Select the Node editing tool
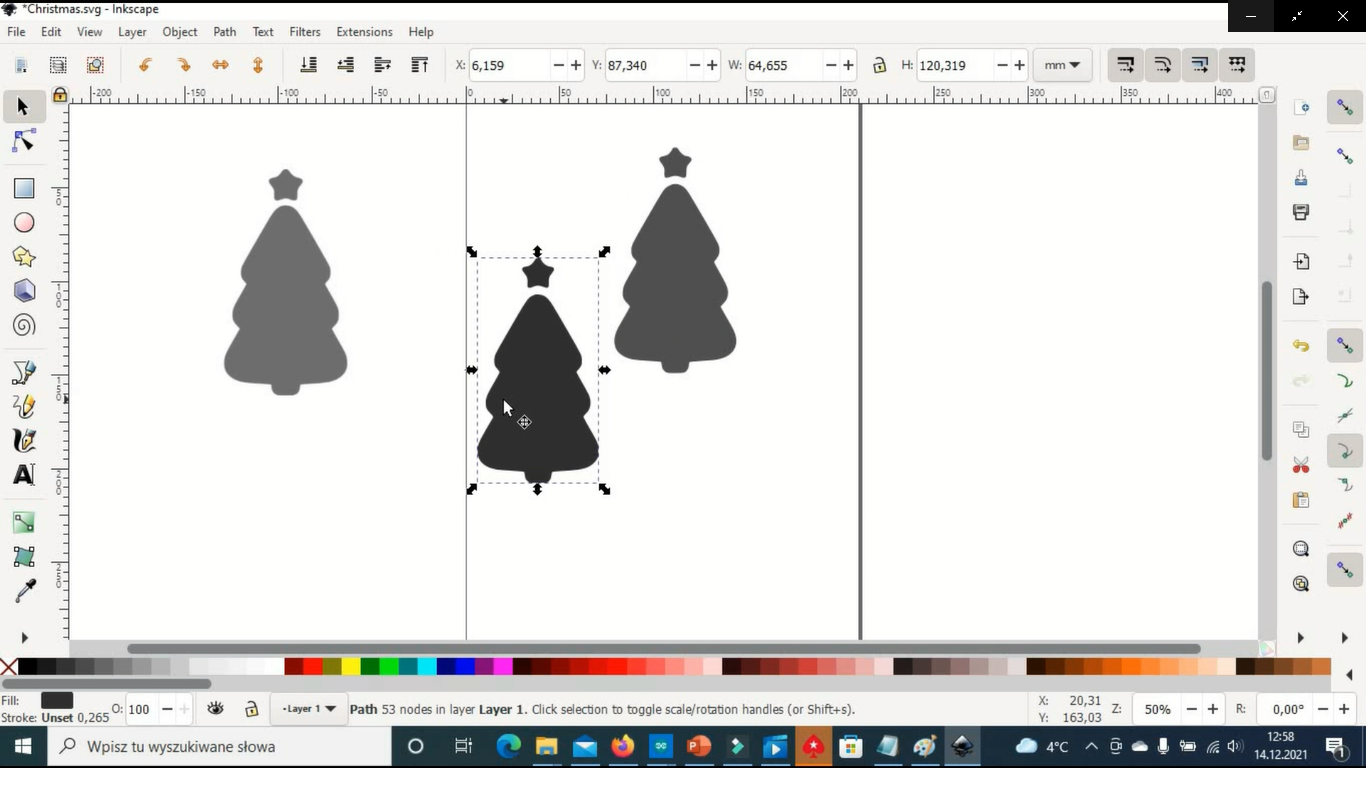This screenshot has height=799, width=1366. [x=23, y=142]
